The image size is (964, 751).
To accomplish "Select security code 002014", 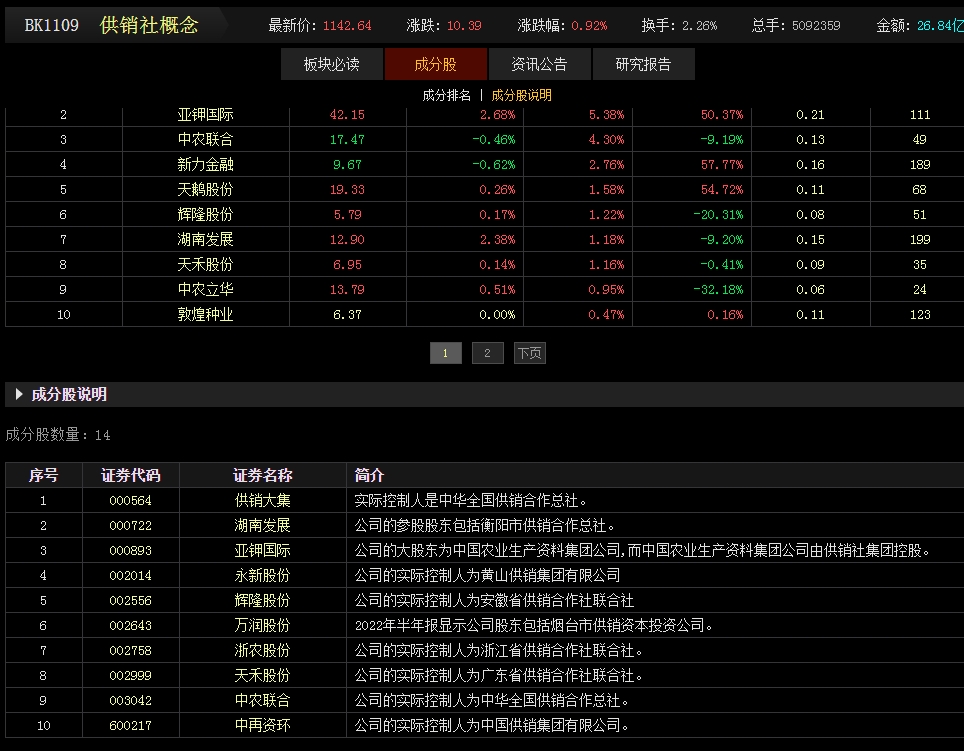I will coord(130,575).
